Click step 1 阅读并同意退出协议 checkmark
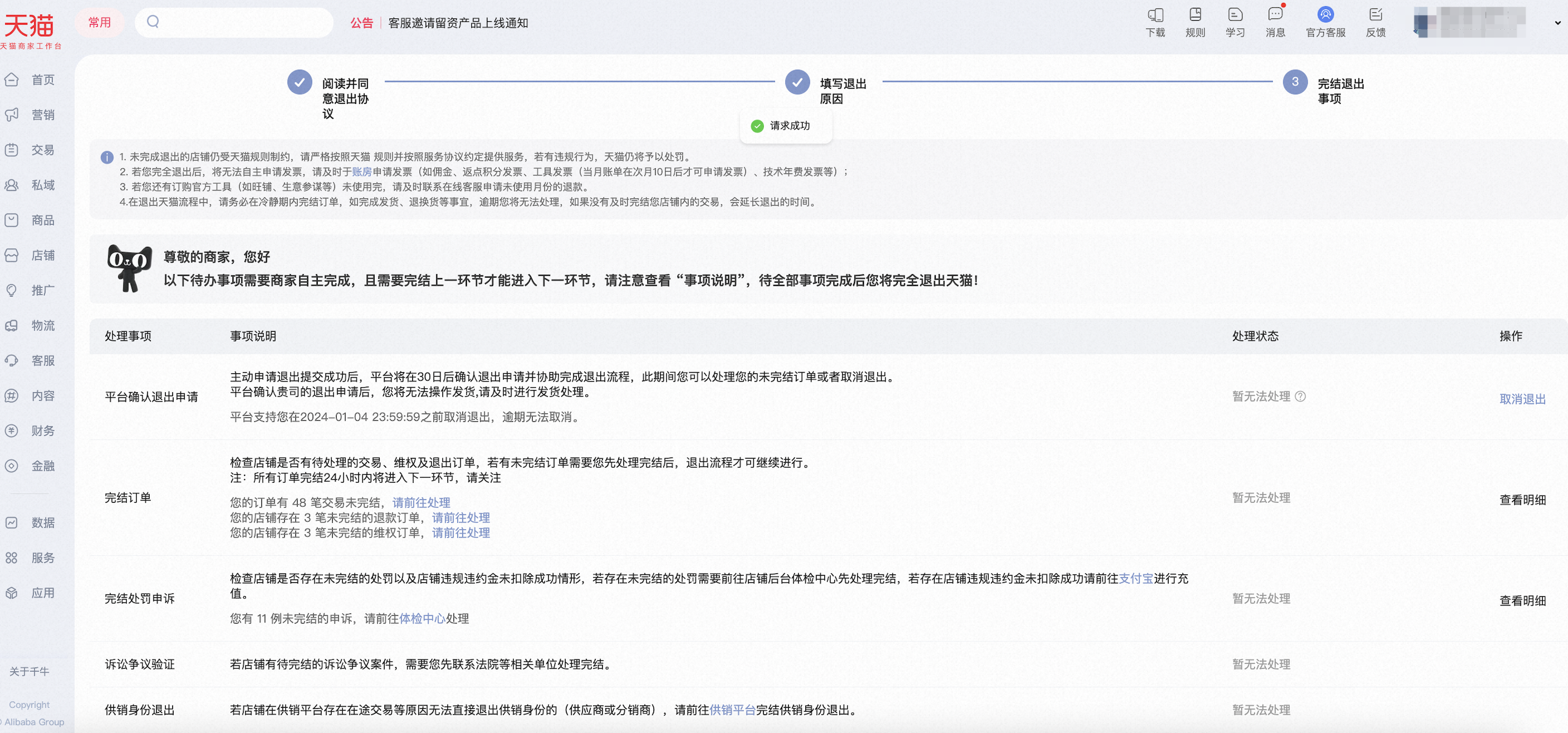 pyautogui.click(x=299, y=82)
